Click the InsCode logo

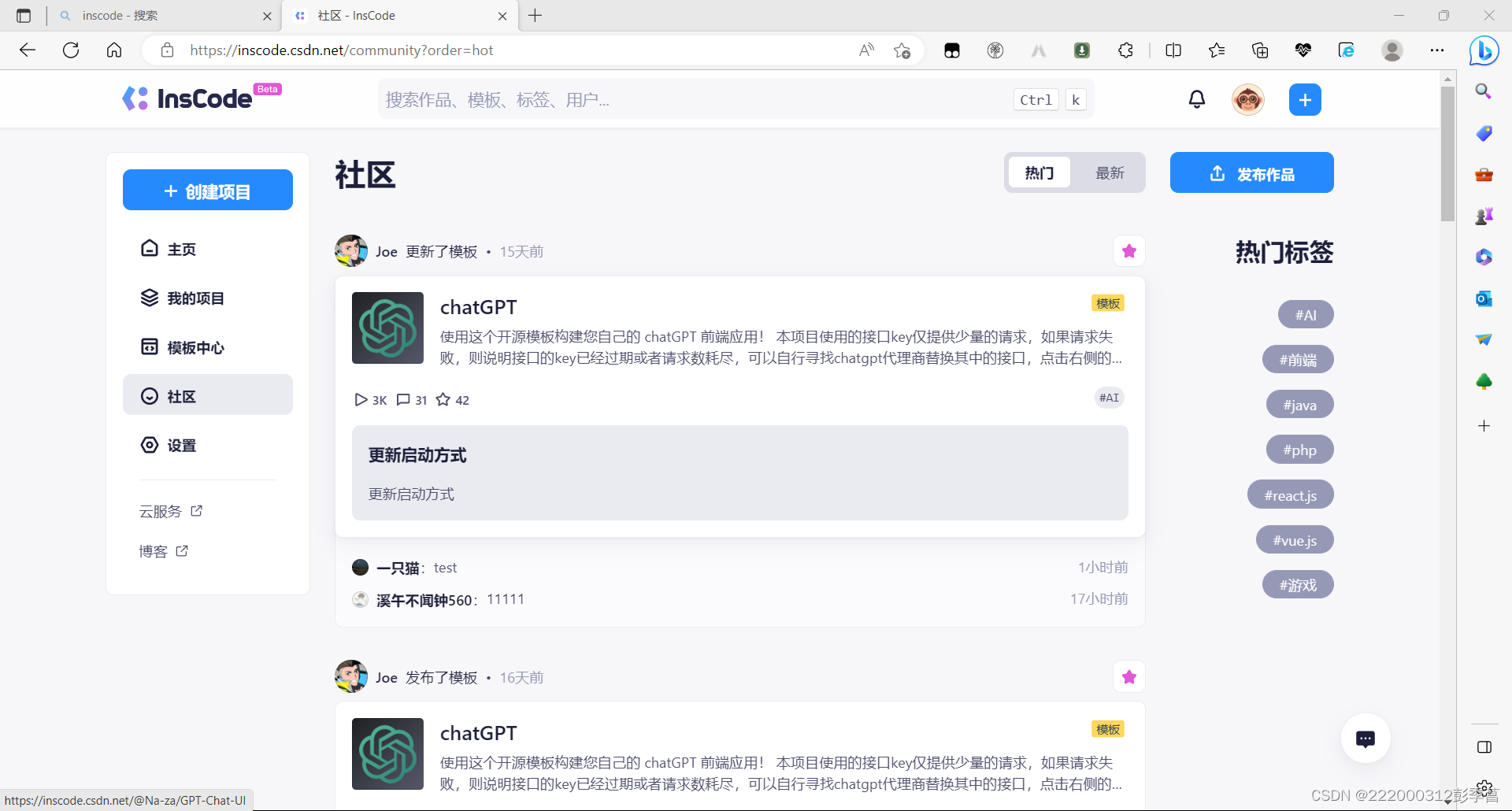tap(201, 98)
